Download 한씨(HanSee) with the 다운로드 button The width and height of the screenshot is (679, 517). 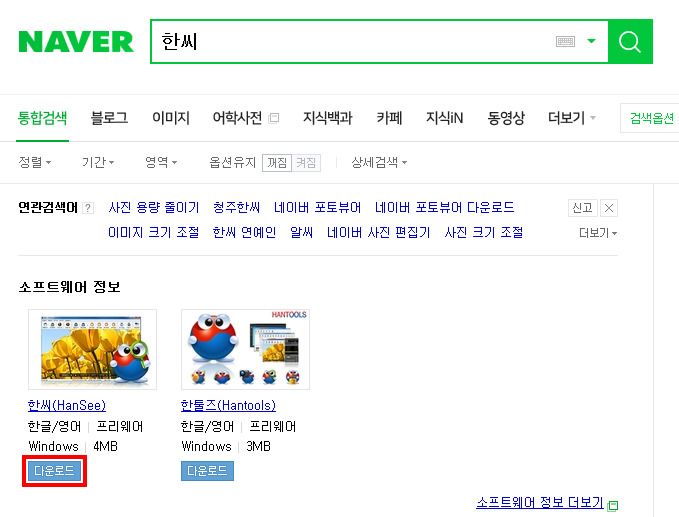(54, 471)
